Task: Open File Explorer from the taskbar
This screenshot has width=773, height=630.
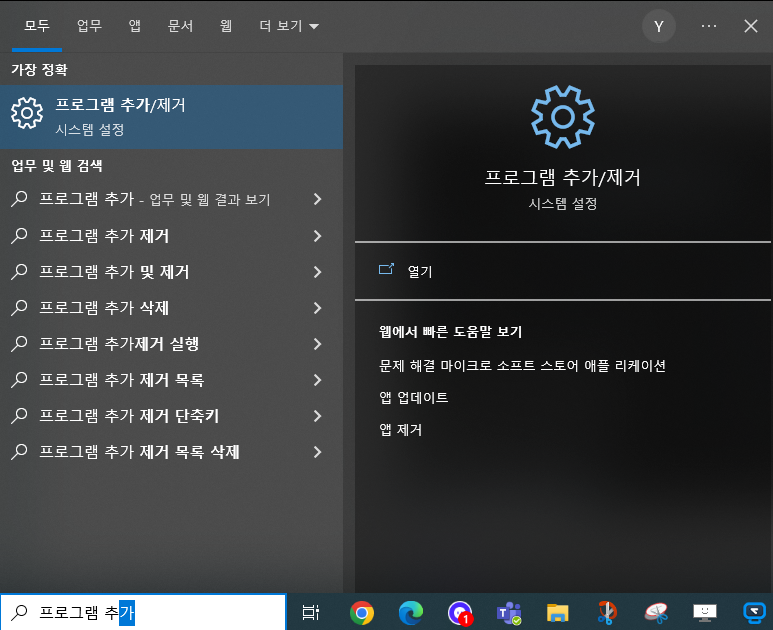Action: click(558, 613)
